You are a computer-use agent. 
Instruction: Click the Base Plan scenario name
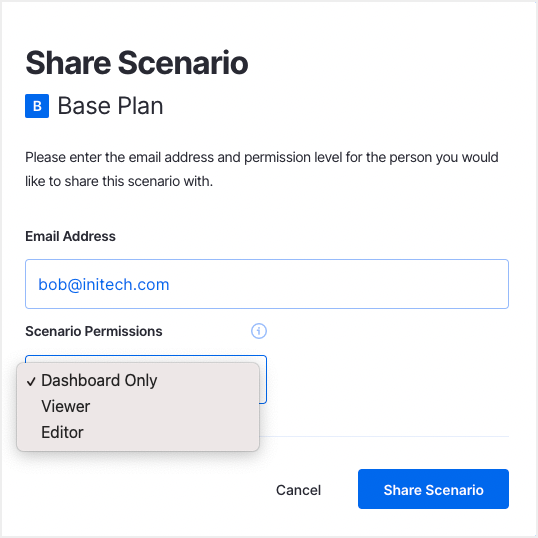[x=110, y=106]
